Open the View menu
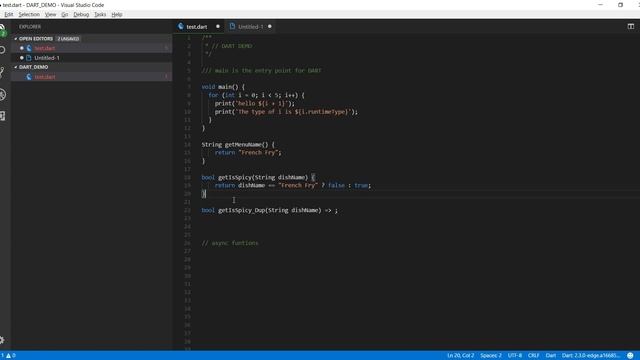This screenshot has height=360, width=640. coord(50,14)
